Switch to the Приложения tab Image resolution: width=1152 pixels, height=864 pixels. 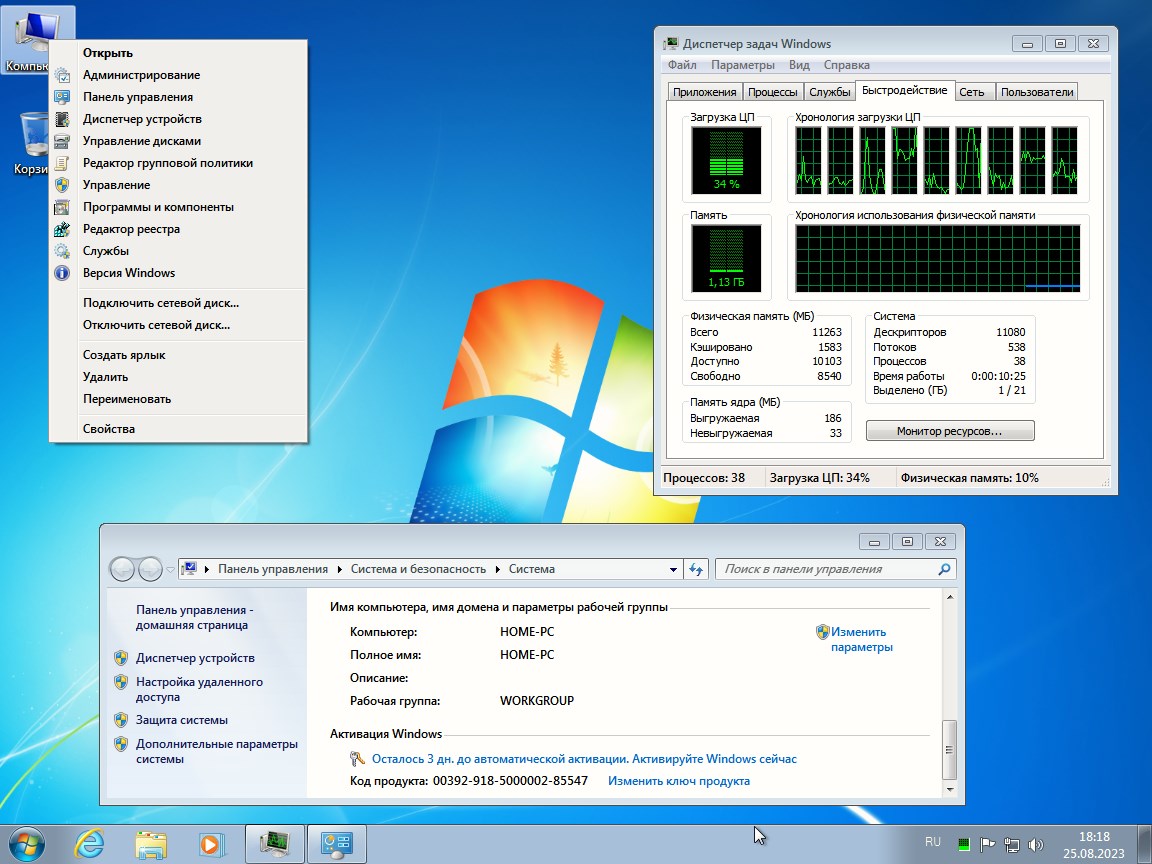pos(704,92)
